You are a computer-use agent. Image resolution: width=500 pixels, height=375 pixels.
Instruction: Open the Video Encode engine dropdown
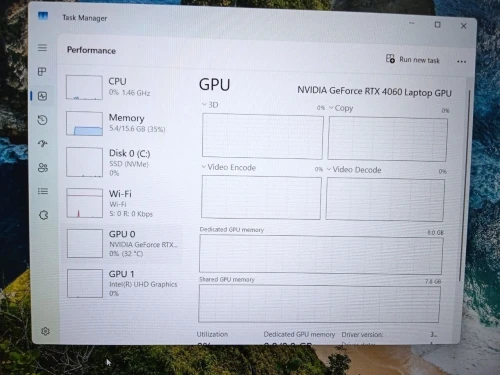tap(204, 166)
